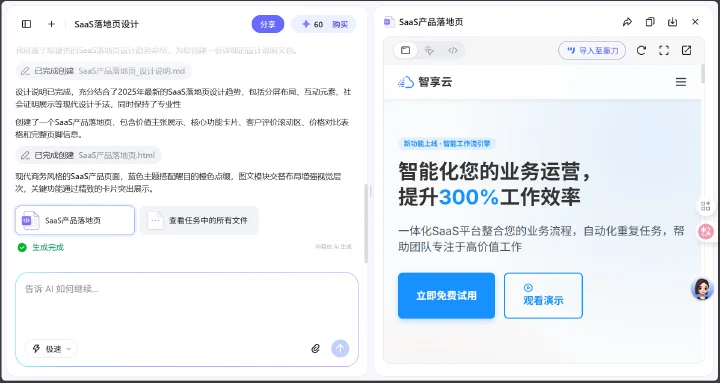Open the assistant avatar on right edge
Screen dimensions: 720x383
tap(702, 289)
